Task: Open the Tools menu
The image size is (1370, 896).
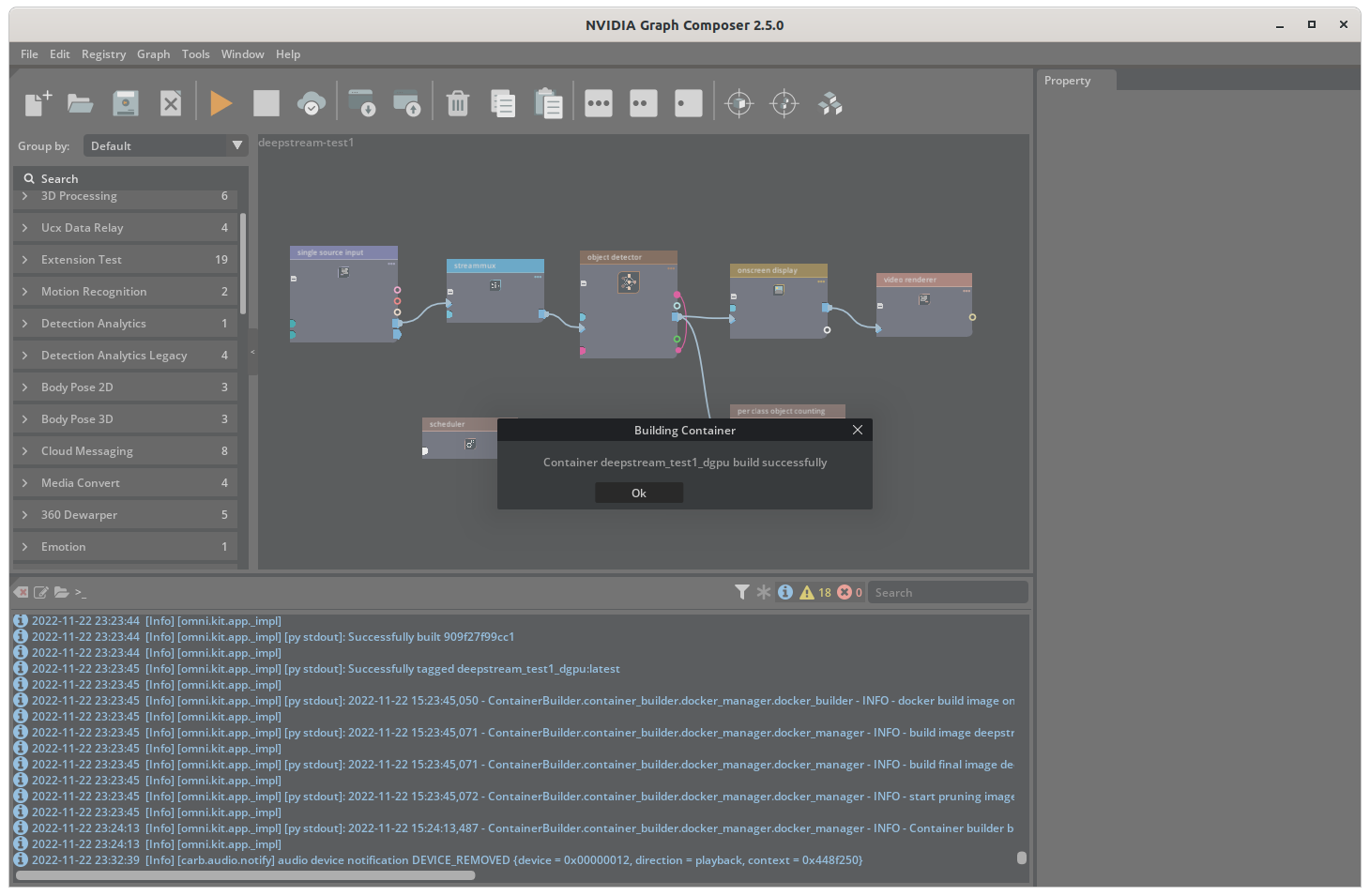Action: pos(195,54)
